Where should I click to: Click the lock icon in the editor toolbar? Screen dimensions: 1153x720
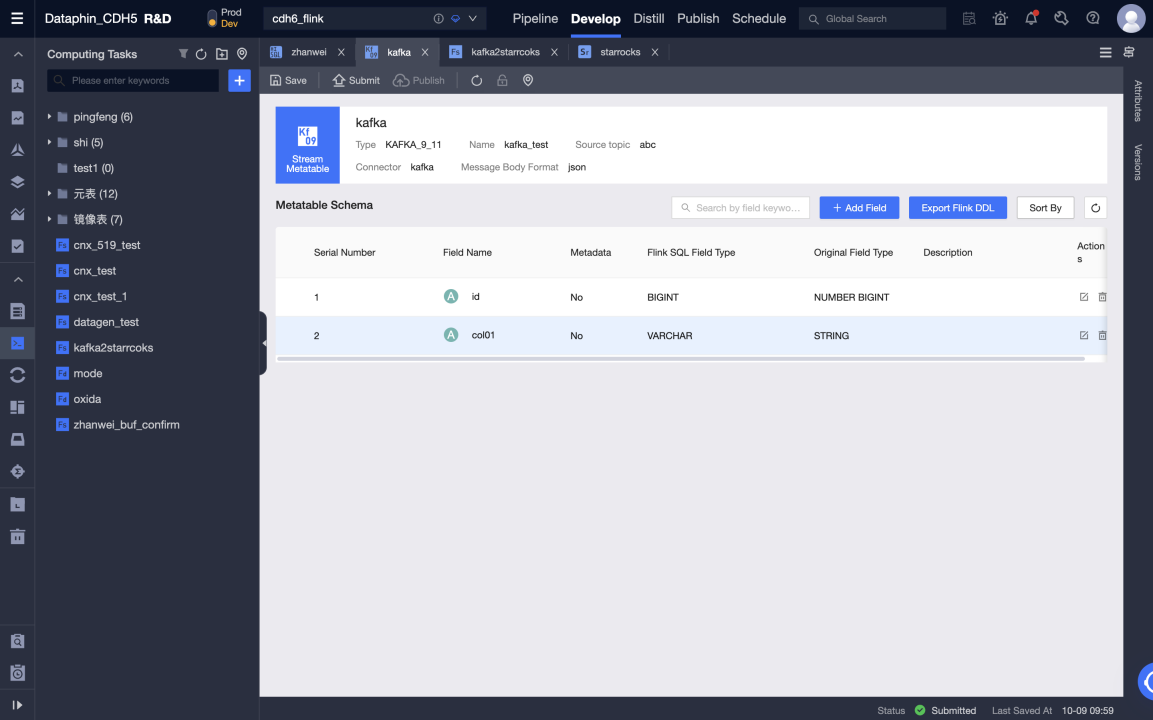pyautogui.click(x=503, y=80)
